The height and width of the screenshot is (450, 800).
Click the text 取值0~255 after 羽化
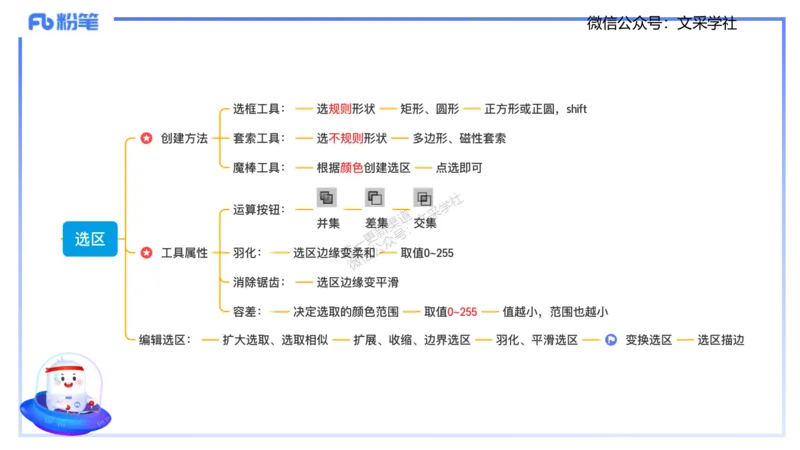(x=427, y=253)
